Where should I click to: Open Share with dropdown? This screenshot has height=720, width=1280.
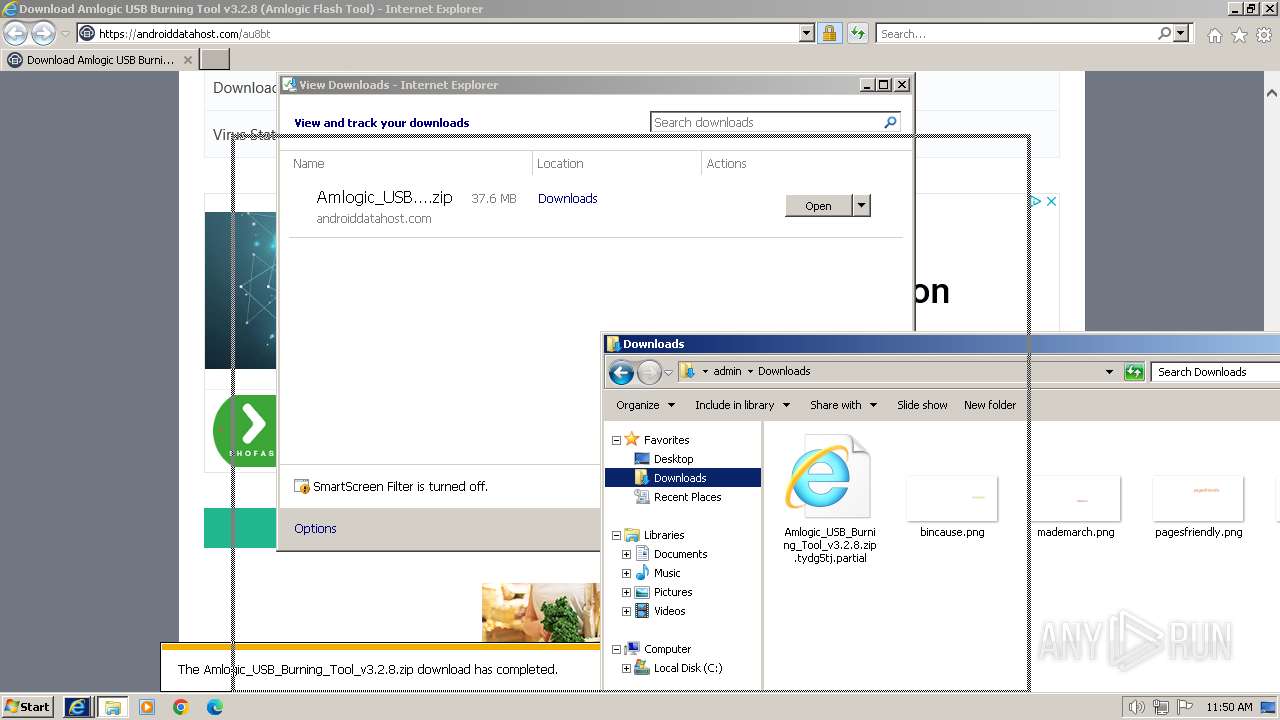click(x=843, y=405)
